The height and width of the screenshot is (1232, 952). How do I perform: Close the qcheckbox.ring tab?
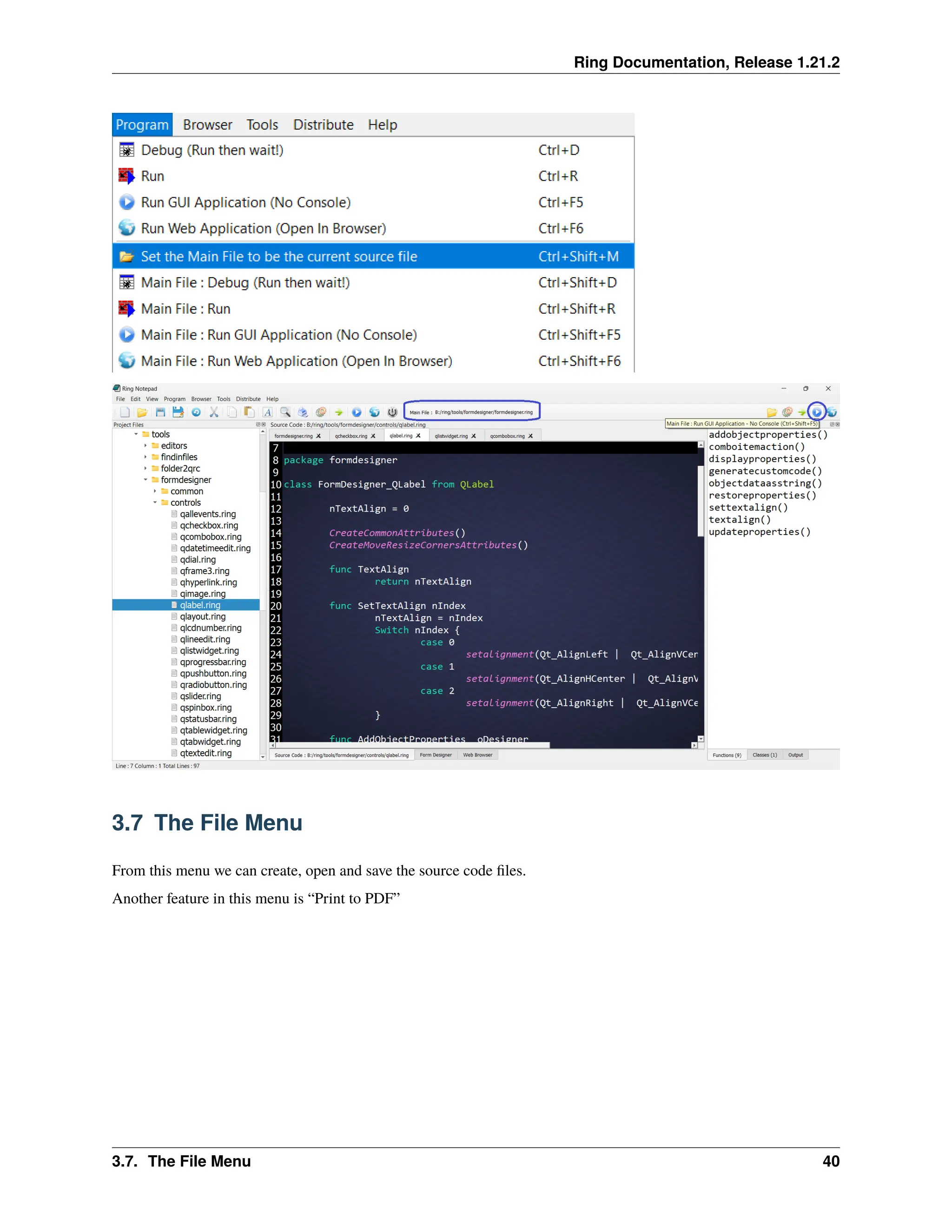point(373,436)
